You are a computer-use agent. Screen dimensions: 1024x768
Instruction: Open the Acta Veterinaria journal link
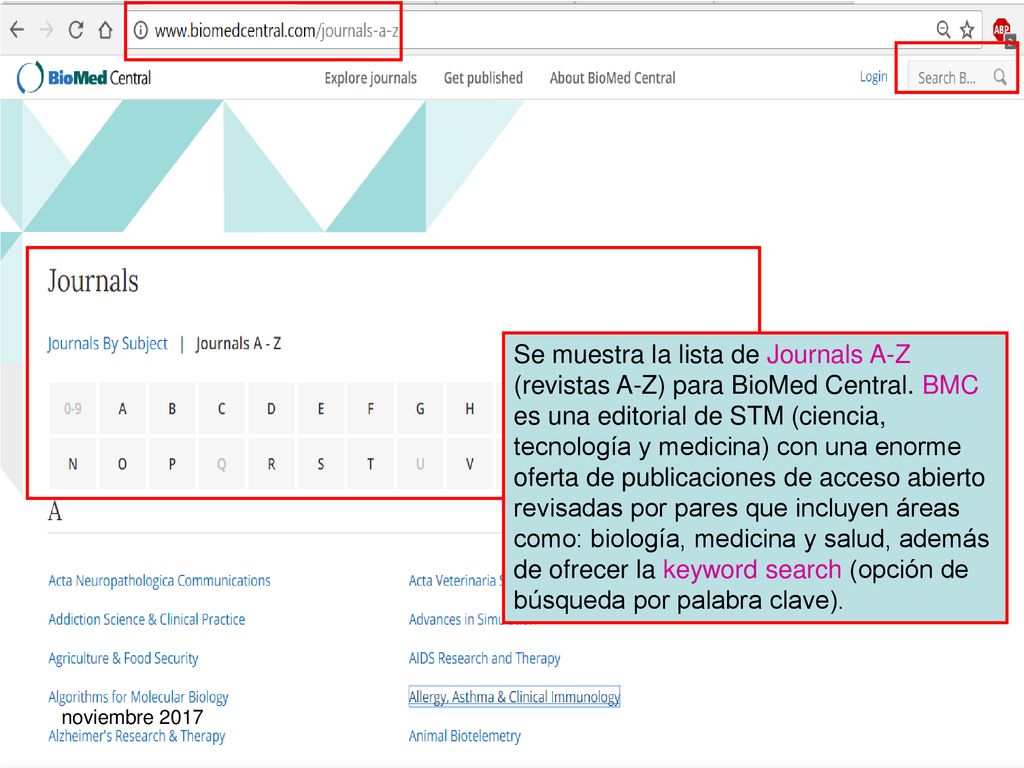(456, 581)
